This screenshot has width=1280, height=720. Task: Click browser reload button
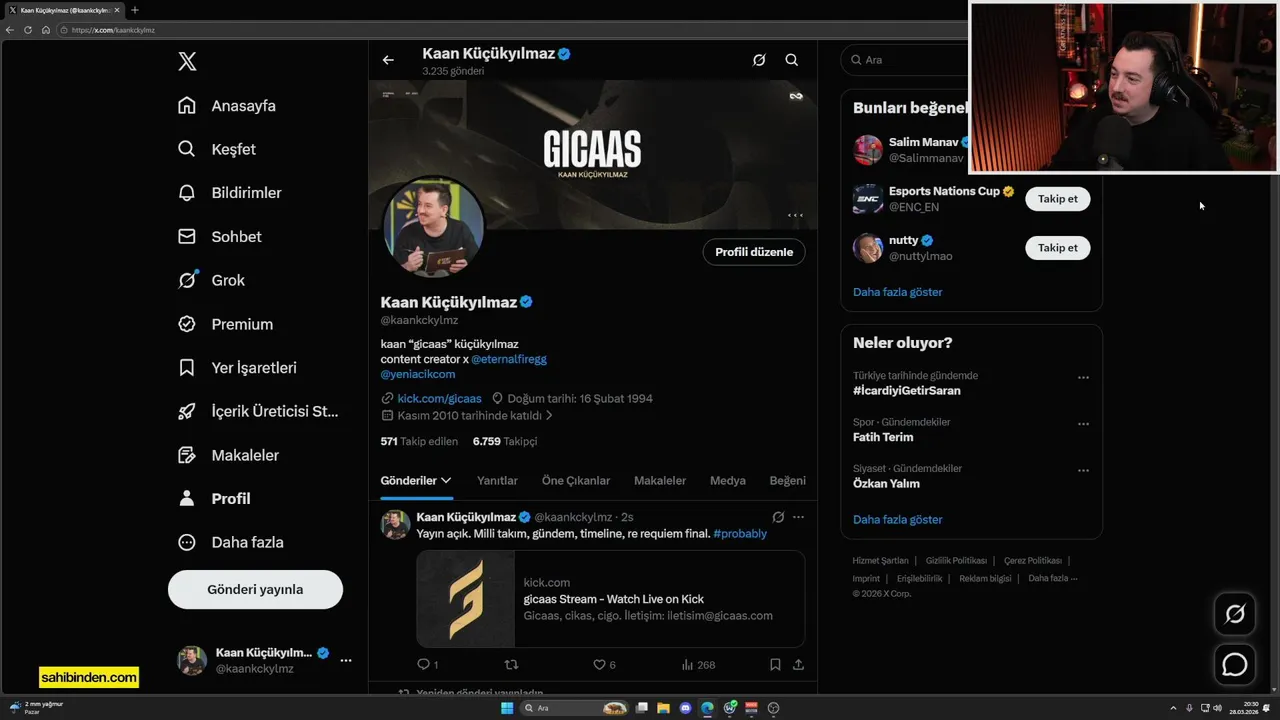28,30
